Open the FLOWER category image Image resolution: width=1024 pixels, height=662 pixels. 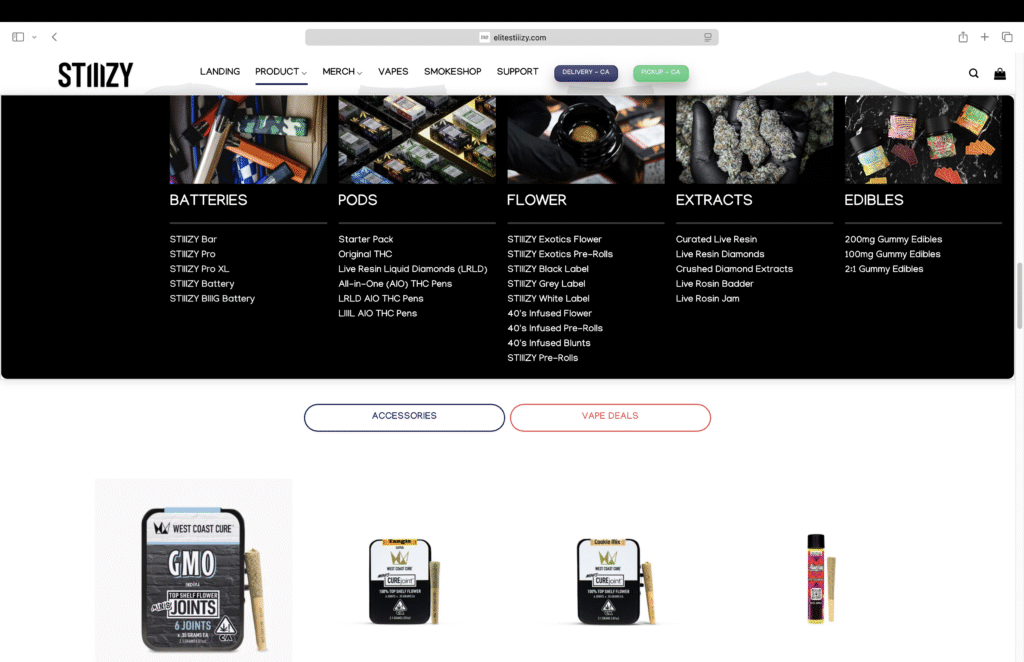click(586, 140)
